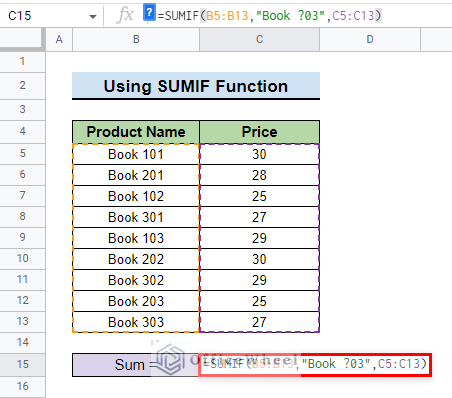Select price 25 next to Book 102

click(259, 196)
